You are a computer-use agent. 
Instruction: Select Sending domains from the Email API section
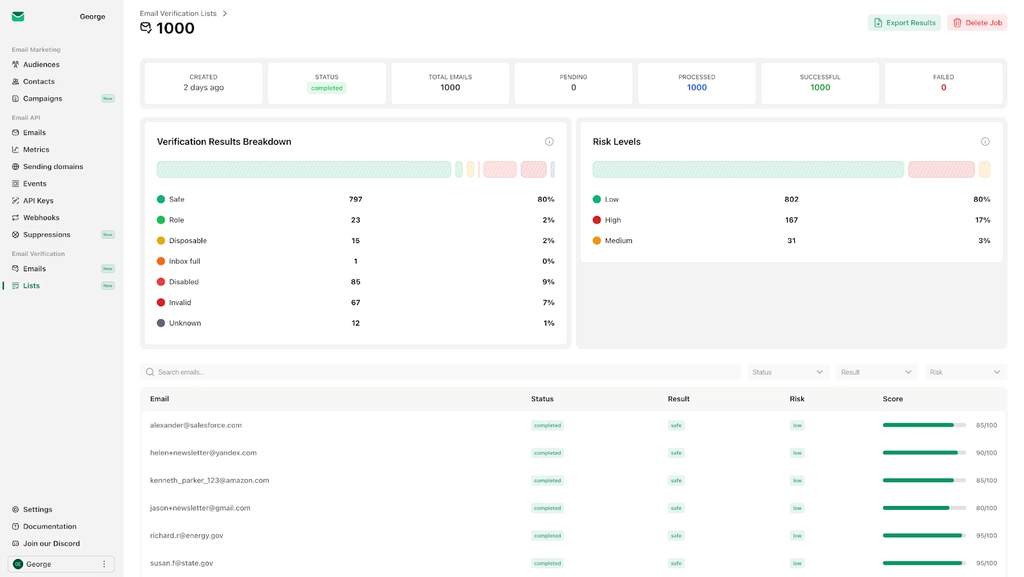click(x=14, y=166)
